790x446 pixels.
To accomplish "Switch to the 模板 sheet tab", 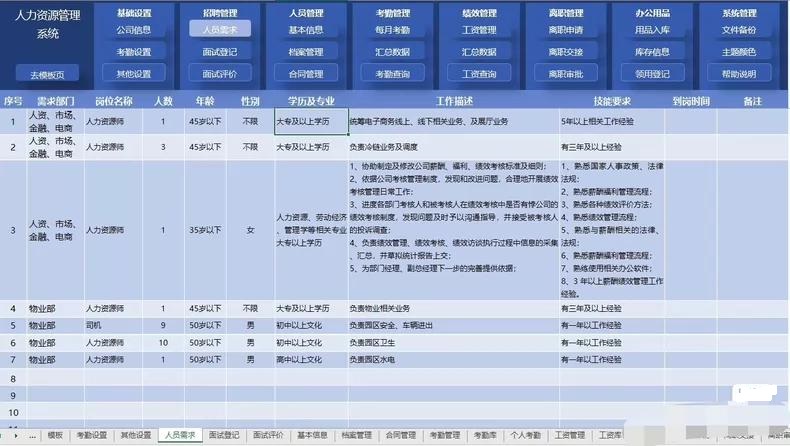I will [x=55, y=436].
